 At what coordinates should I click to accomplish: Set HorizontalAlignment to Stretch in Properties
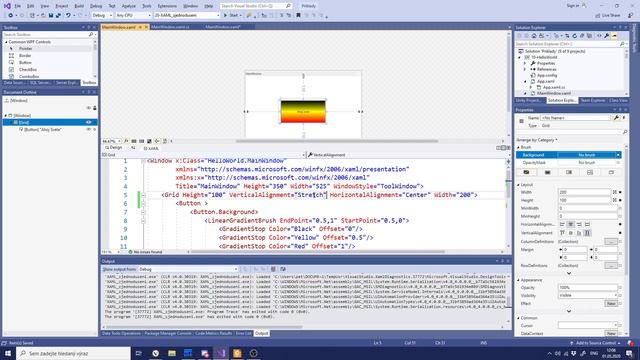587,224
